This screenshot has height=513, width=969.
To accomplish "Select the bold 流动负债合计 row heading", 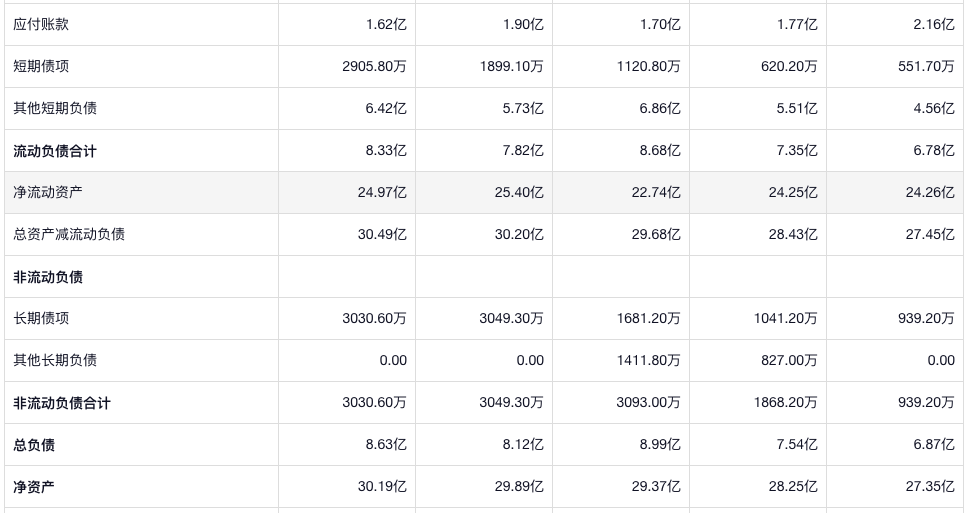I will pos(55,151).
